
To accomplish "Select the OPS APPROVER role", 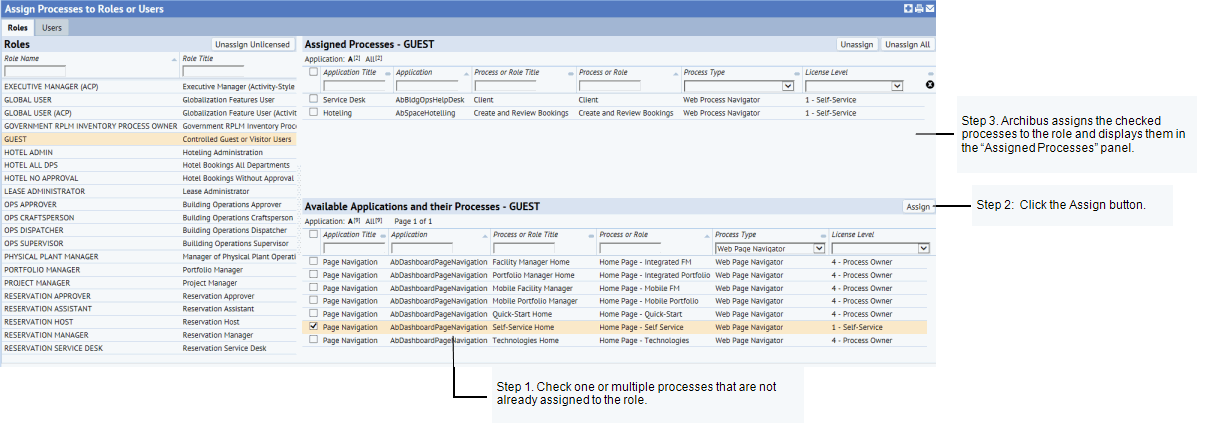I will coord(150,204).
